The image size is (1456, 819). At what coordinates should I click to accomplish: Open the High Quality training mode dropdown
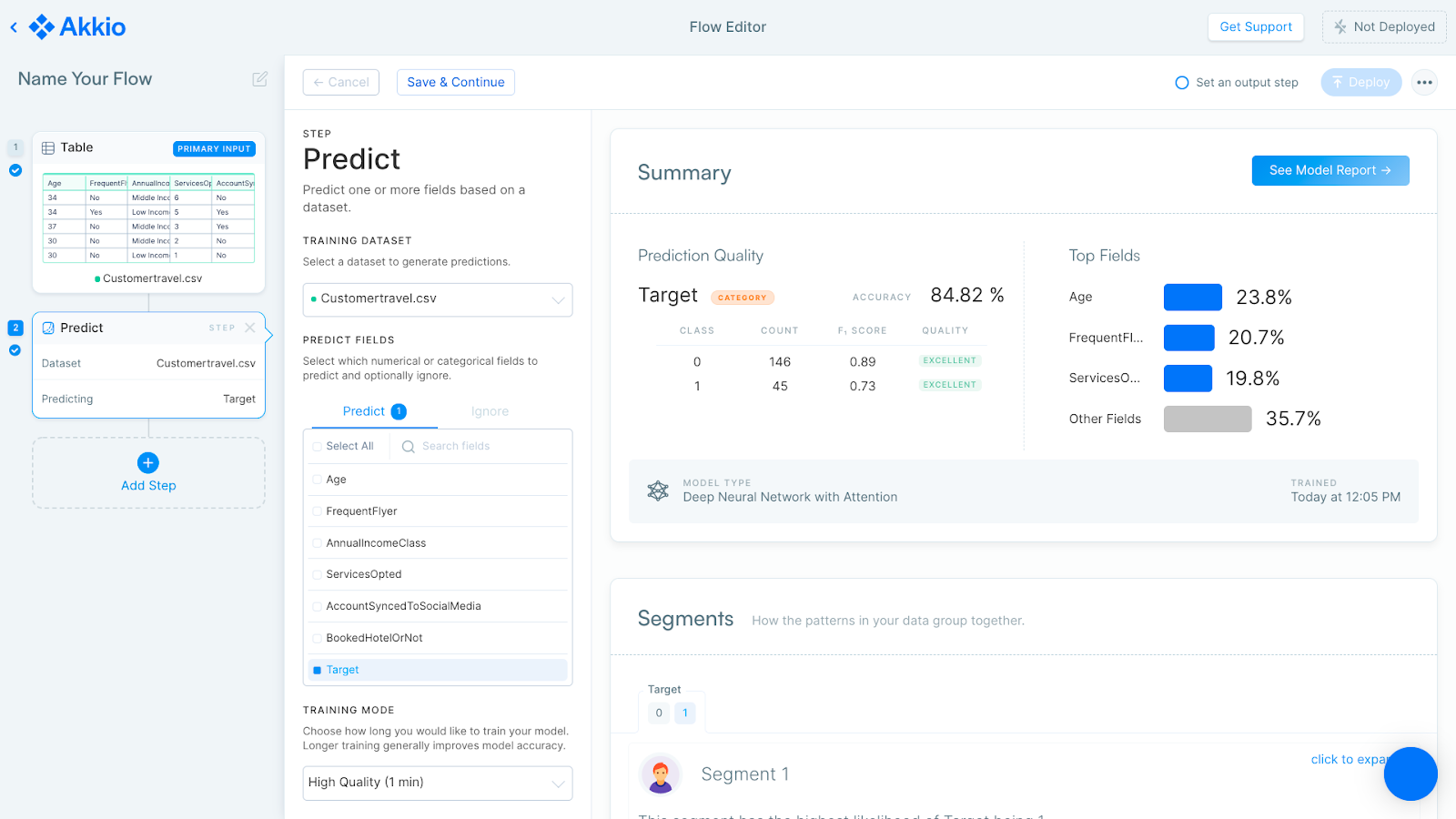[437, 783]
